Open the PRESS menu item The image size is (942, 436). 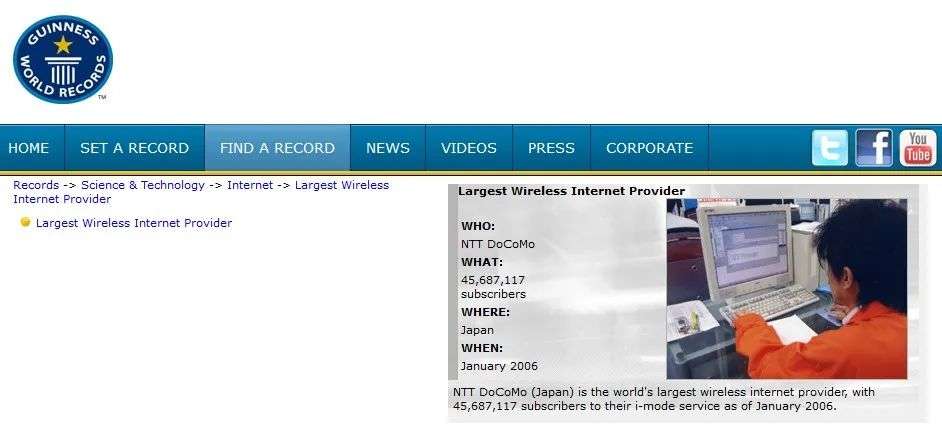pos(552,148)
